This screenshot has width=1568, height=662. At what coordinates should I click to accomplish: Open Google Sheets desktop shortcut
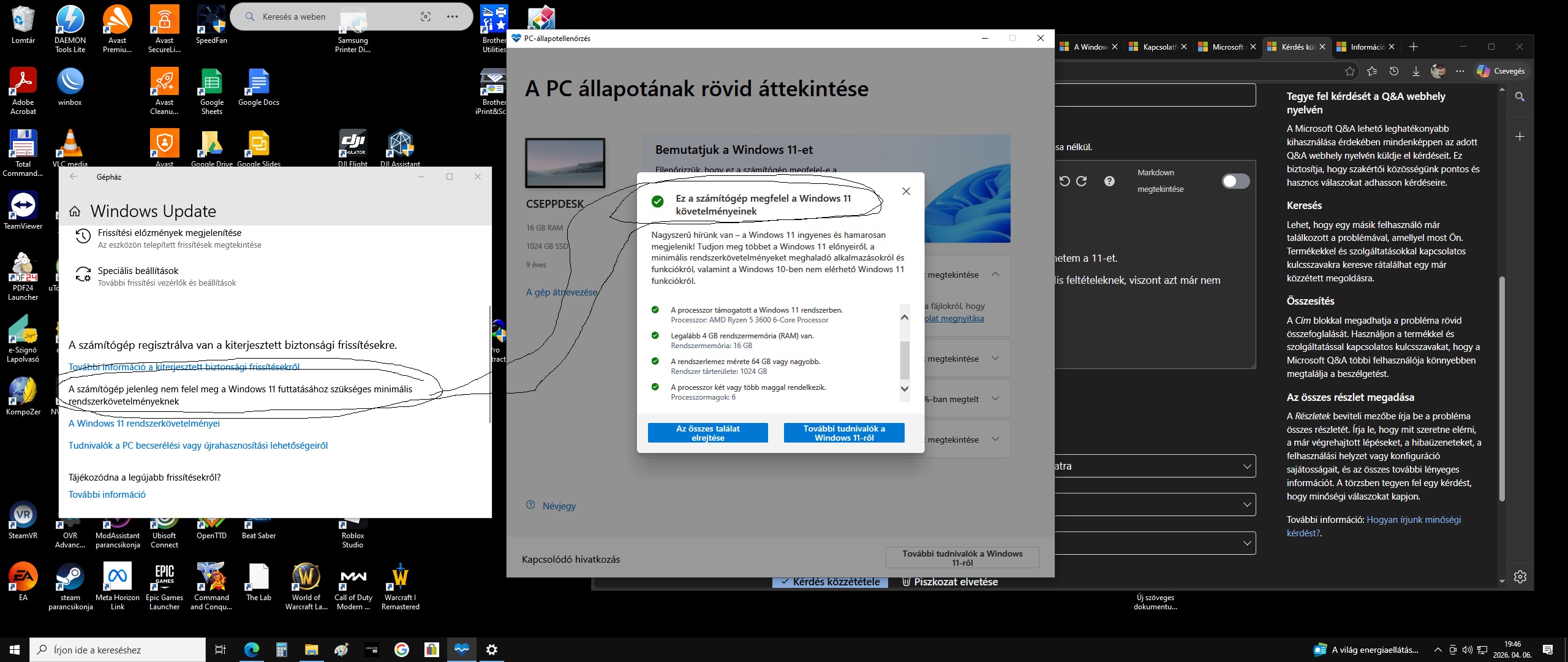211,91
